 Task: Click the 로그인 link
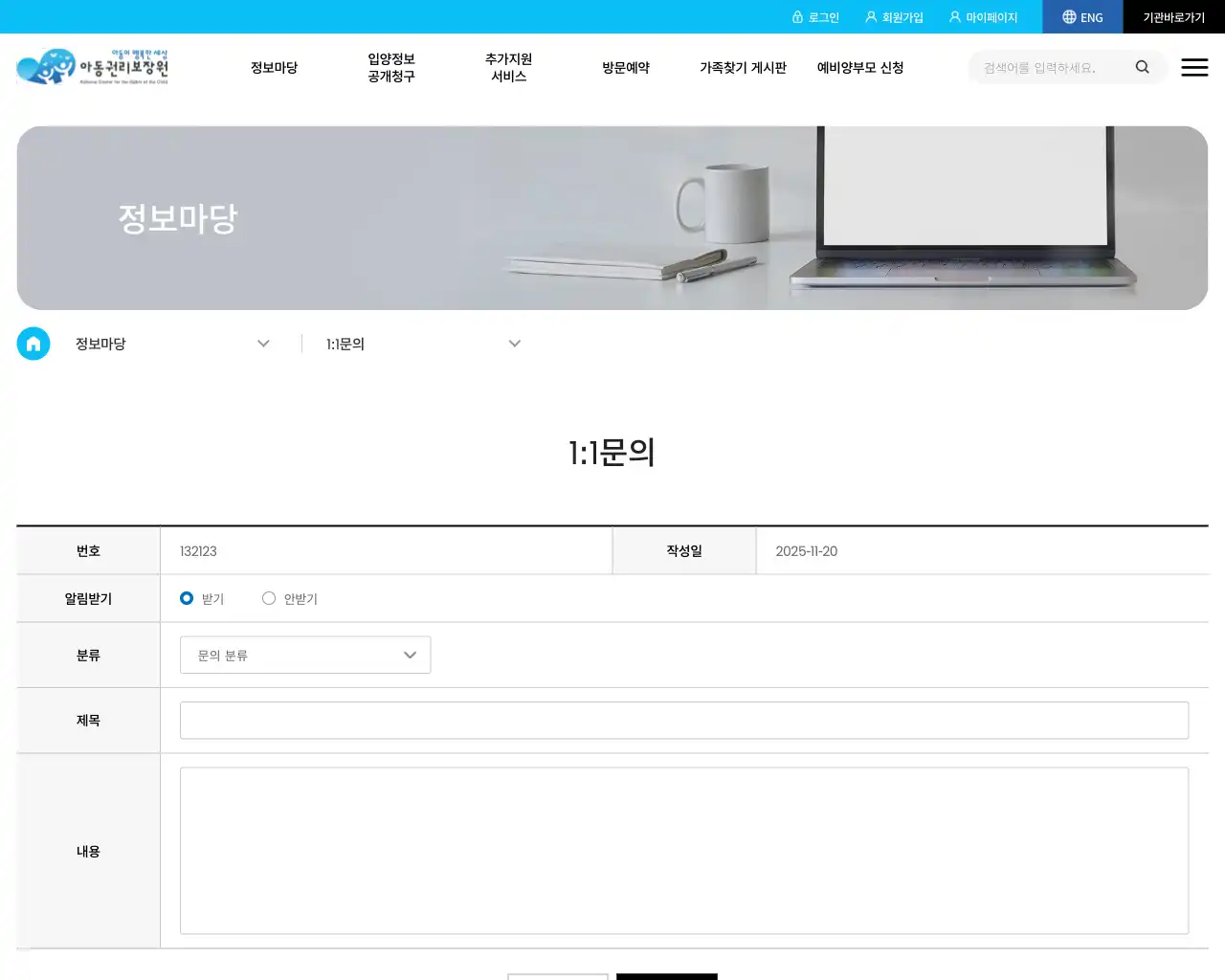[x=821, y=16]
